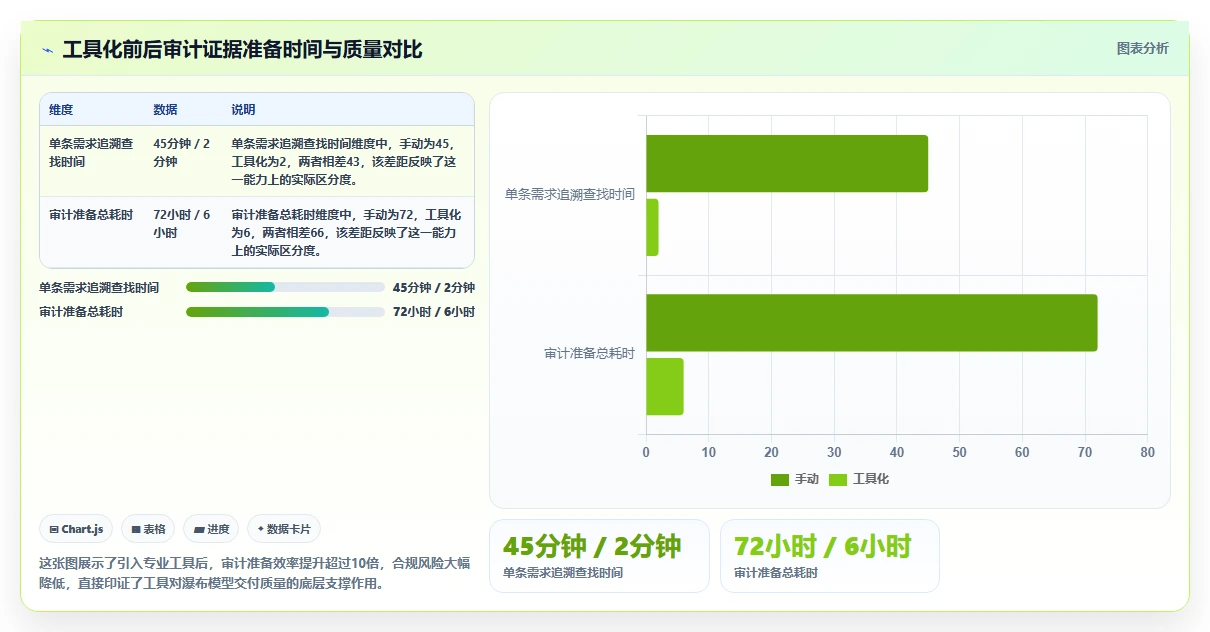Image resolution: width=1210 pixels, height=632 pixels.
Task: Click the 数据 column header
Action: tap(165, 110)
